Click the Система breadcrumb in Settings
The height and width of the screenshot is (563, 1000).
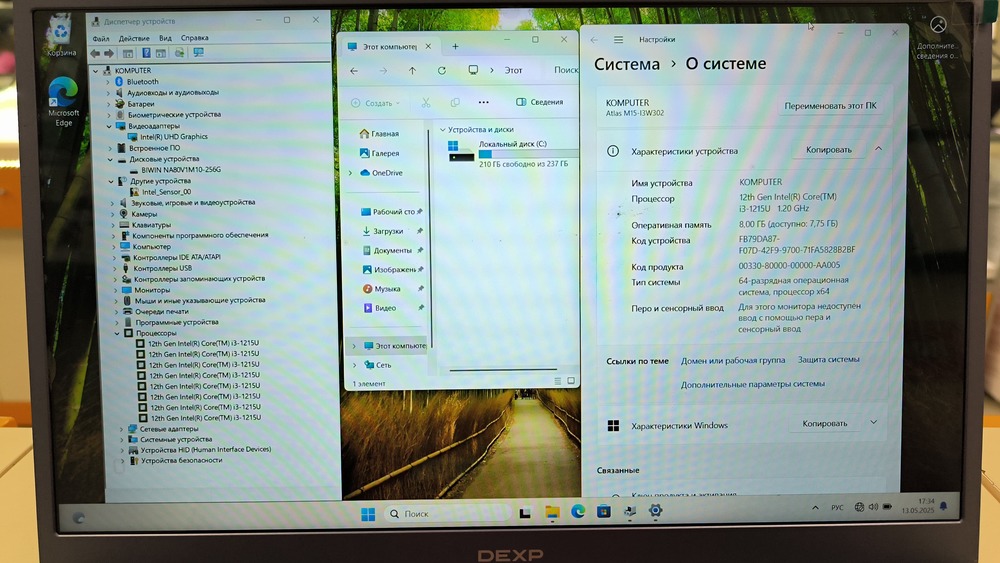(627, 64)
